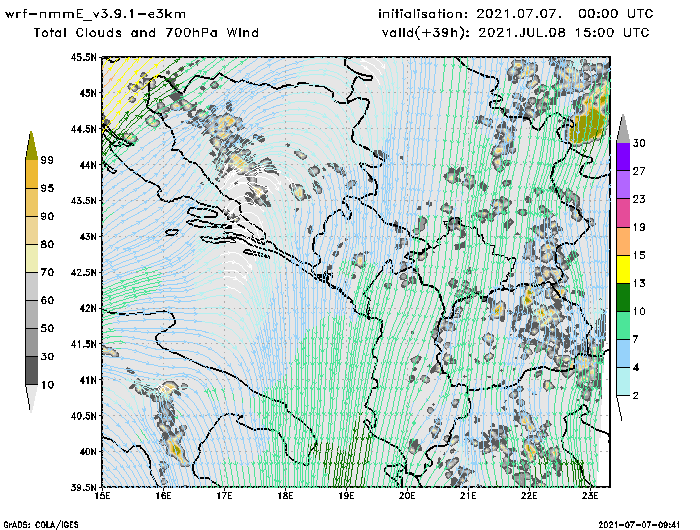Pick the dark green 10–13 wind swatch

pos(623,297)
